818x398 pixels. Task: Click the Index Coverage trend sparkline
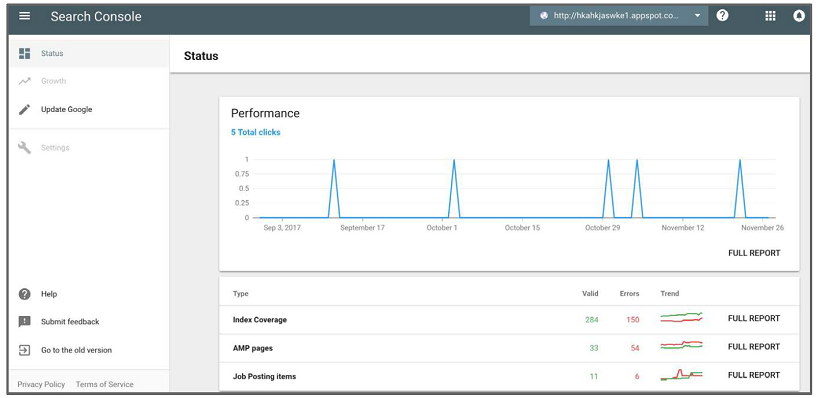click(681, 317)
